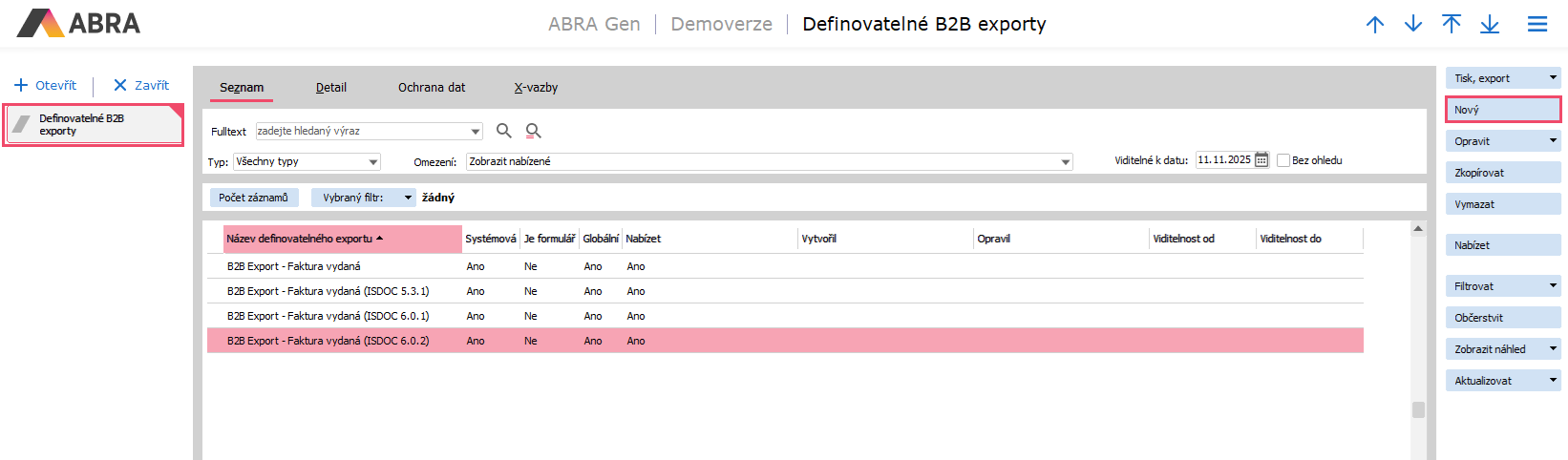Click the list scrollbar thumb
The image size is (1568, 460).
click(x=1418, y=409)
